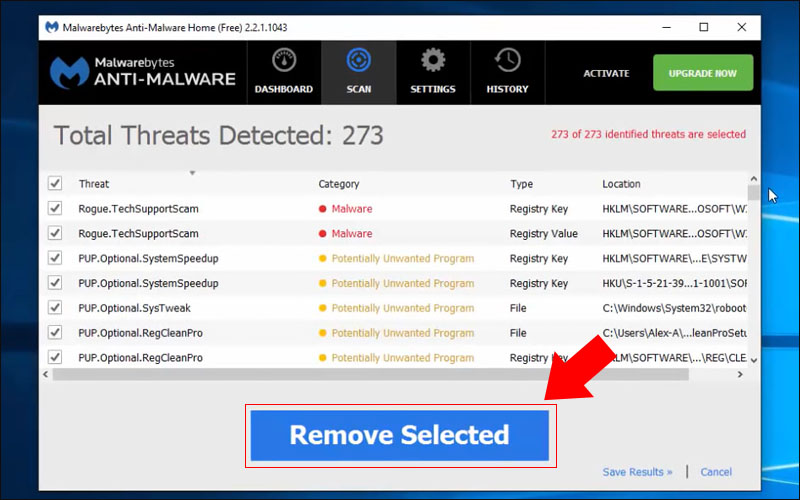
Task: Click the C:\Windows\System32 location cell
Action: (674, 308)
